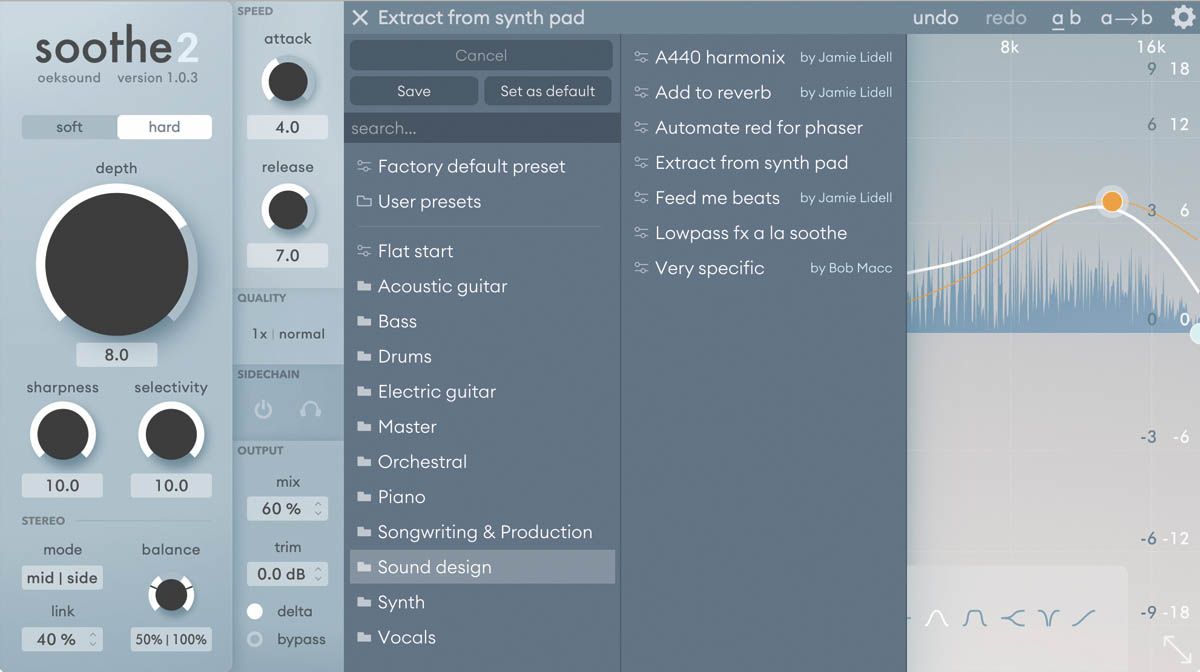Select the bell filter shape icon
This screenshot has width=1200, height=672.
point(936,619)
